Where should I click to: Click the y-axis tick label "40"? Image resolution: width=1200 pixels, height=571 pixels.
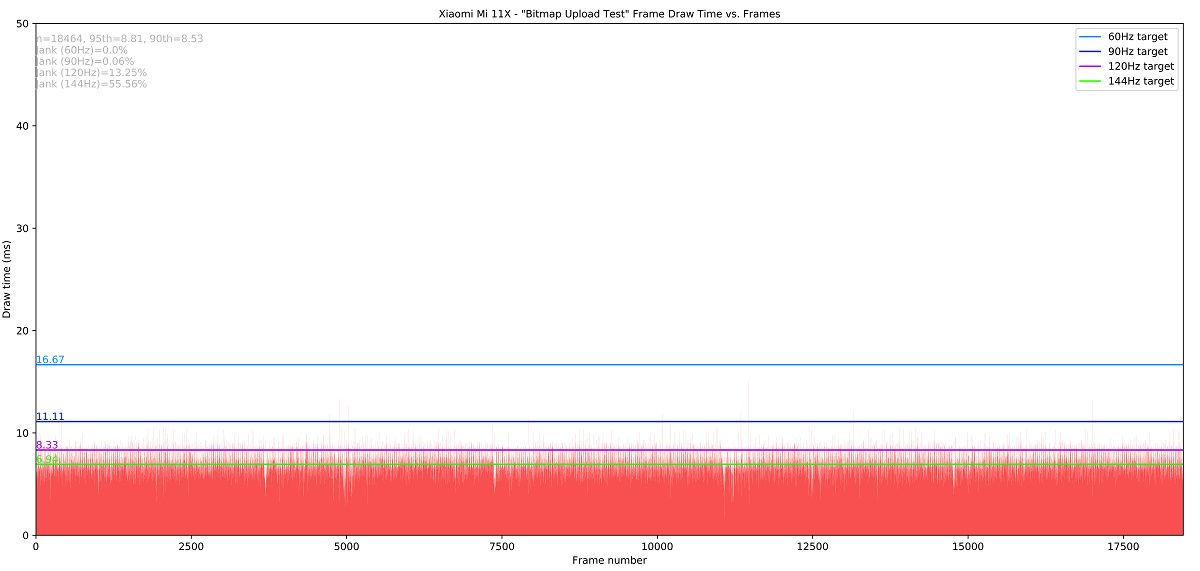[x=23, y=126]
